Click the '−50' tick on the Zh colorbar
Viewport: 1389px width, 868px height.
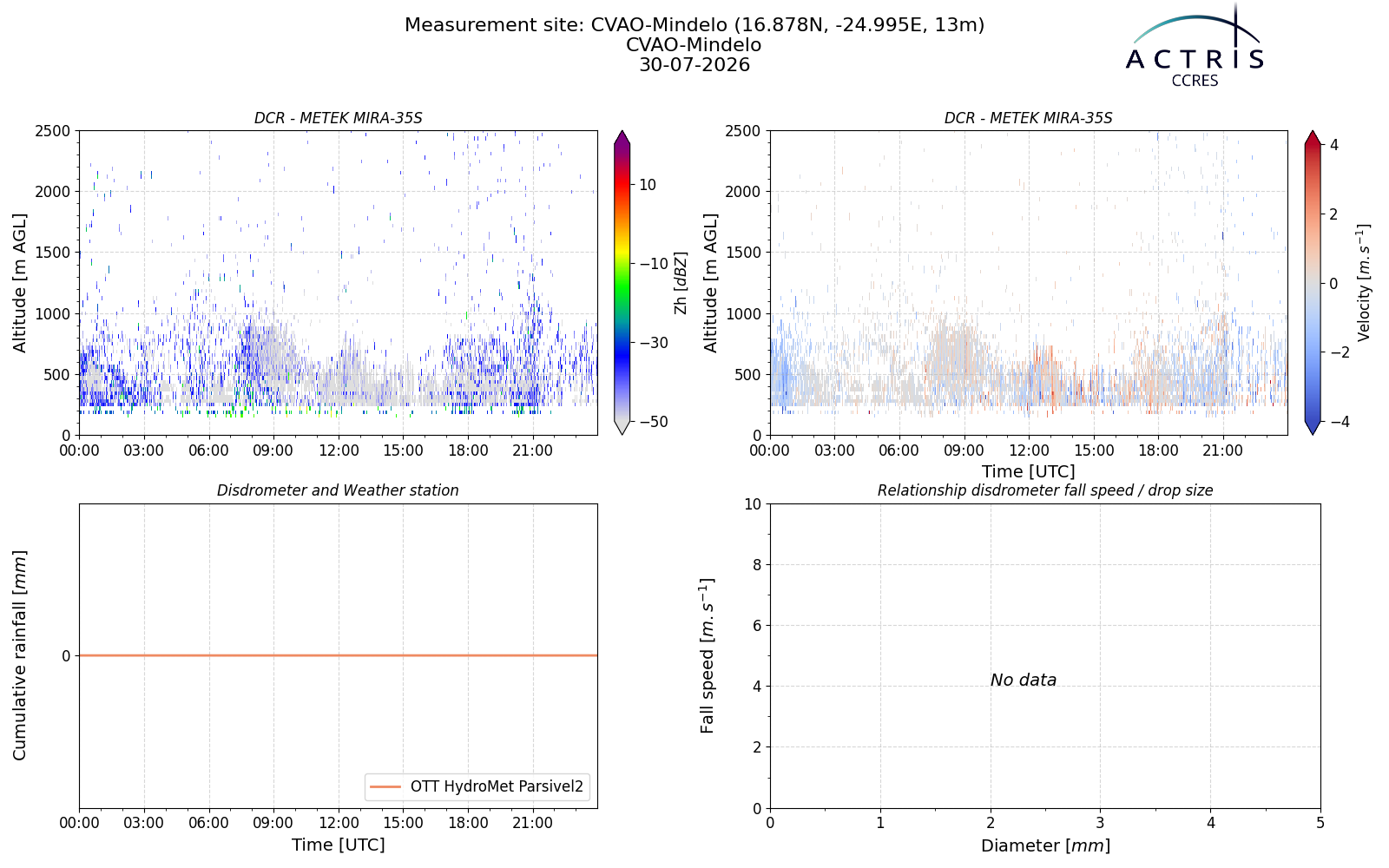pyautogui.click(x=654, y=422)
